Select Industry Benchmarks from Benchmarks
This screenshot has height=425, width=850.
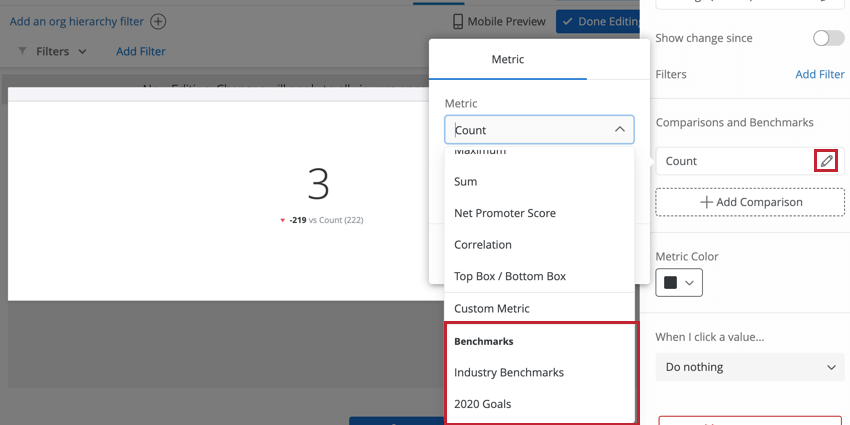[x=539, y=372]
